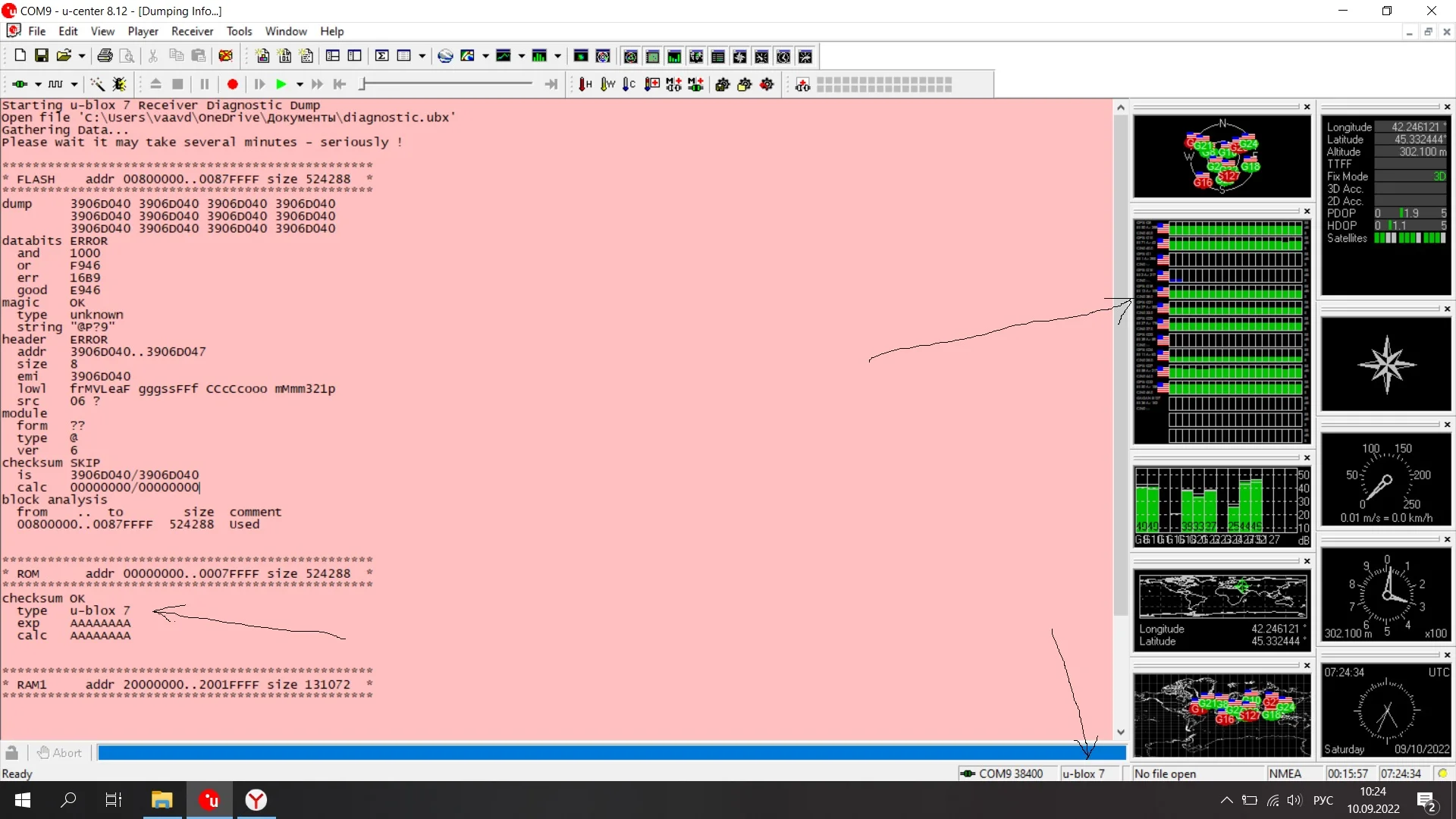Click the Hotstart receiver icon
Screen dimensions: 1456x819
(x=585, y=84)
